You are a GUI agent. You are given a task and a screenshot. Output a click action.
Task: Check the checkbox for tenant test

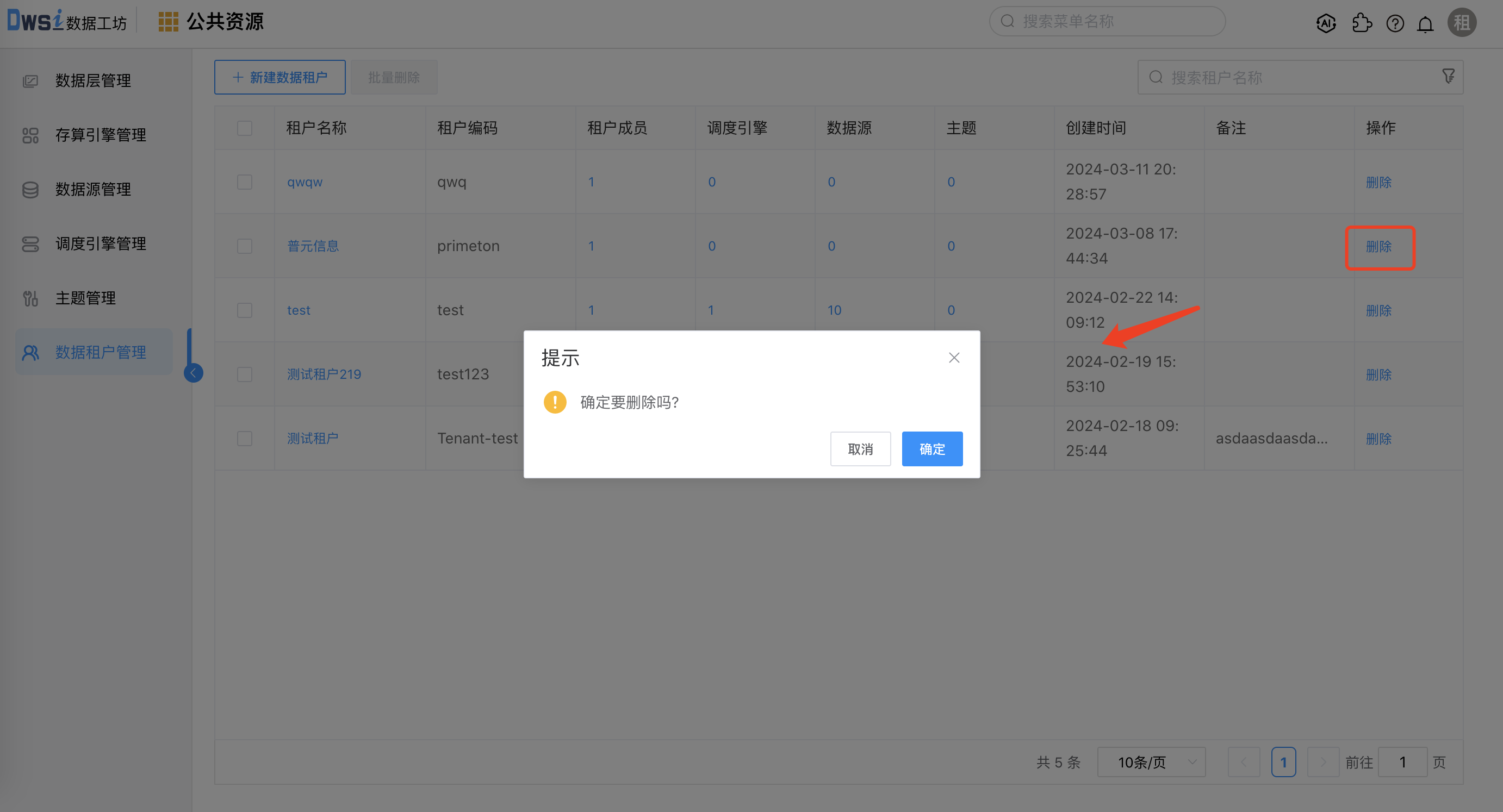[245, 310]
